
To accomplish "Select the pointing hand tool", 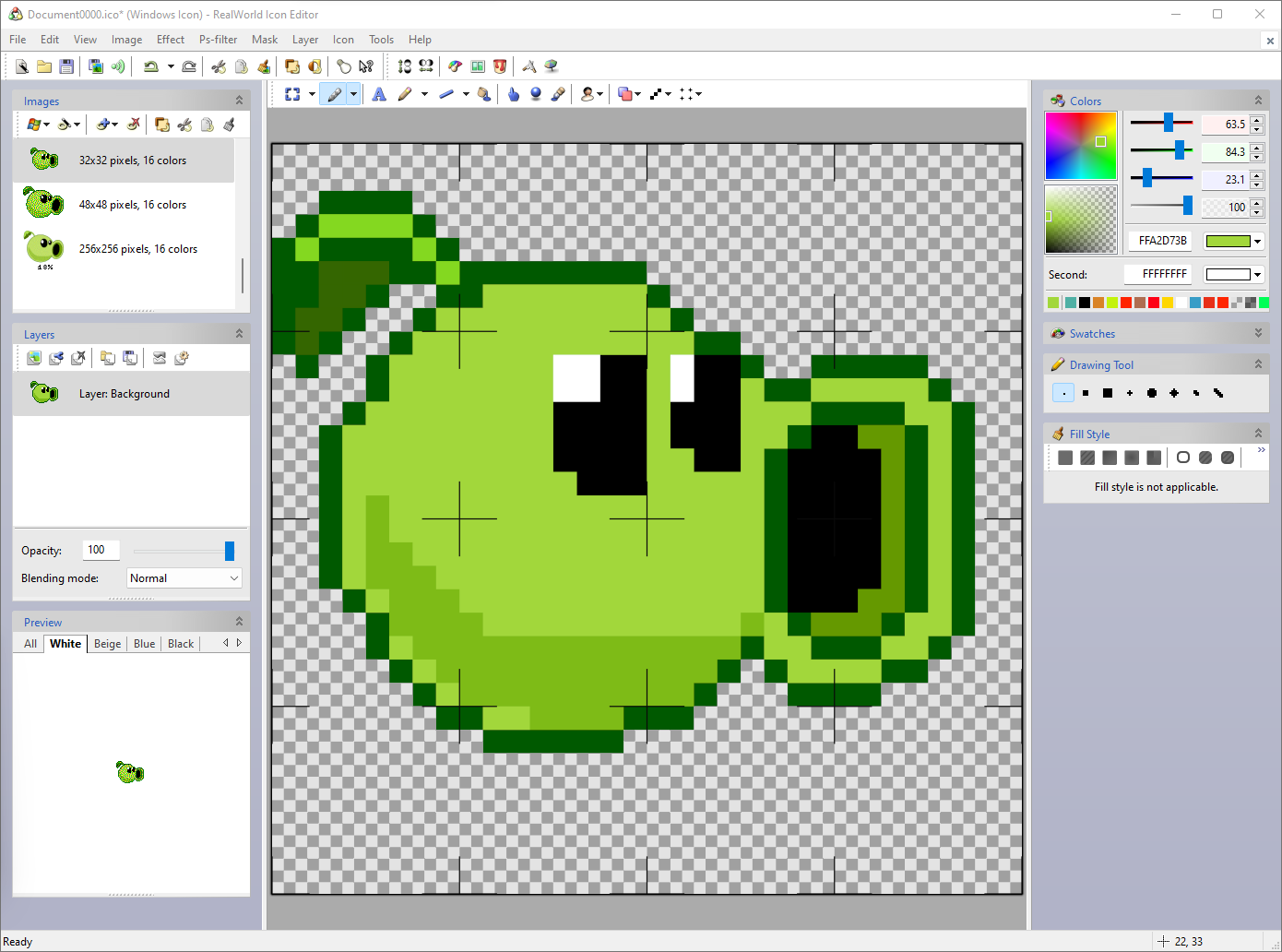I will (514, 94).
